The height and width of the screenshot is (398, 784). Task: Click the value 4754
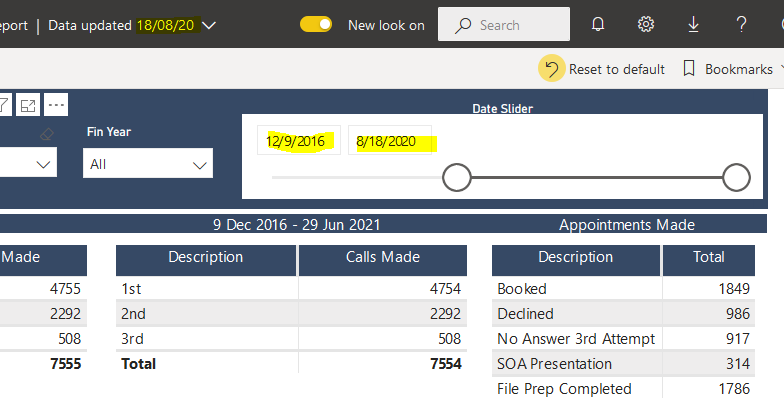(445, 288)
